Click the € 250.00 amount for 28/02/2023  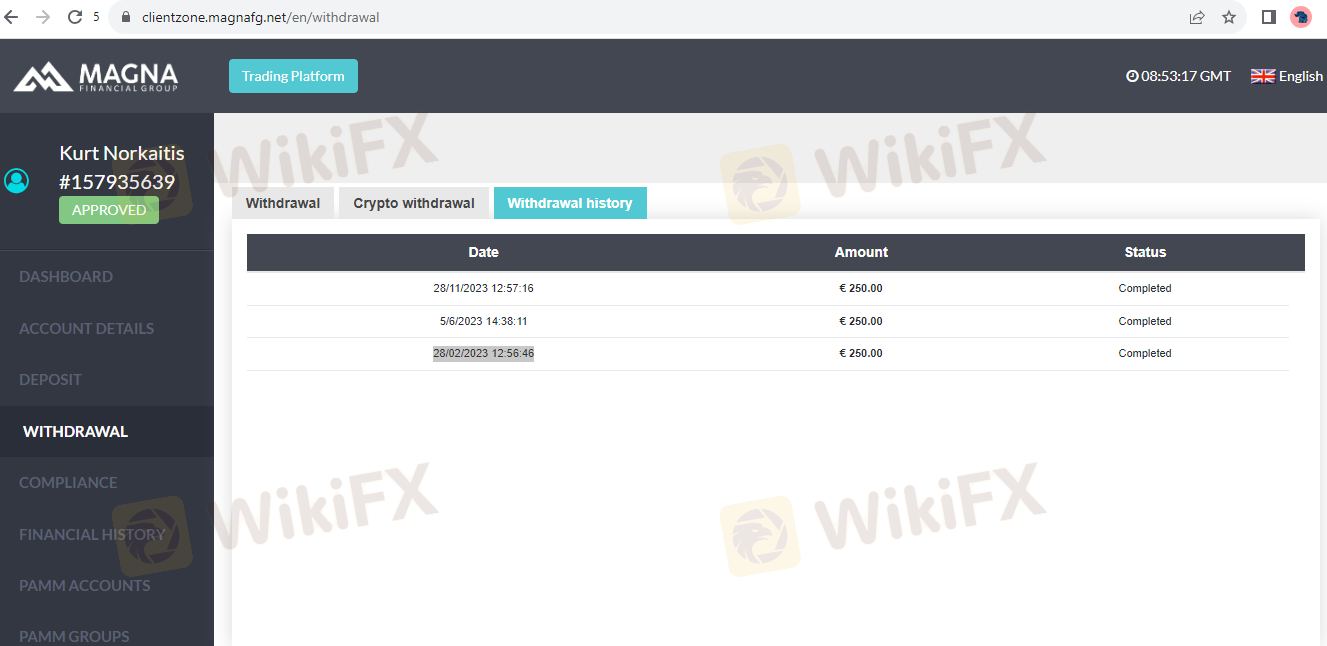[861, 353]
